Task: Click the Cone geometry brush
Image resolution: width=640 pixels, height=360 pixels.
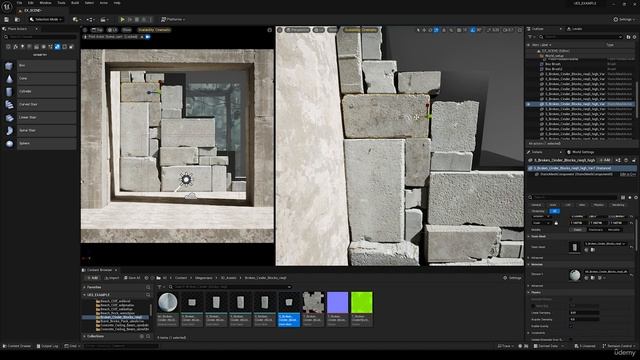Action: (39, 78)
